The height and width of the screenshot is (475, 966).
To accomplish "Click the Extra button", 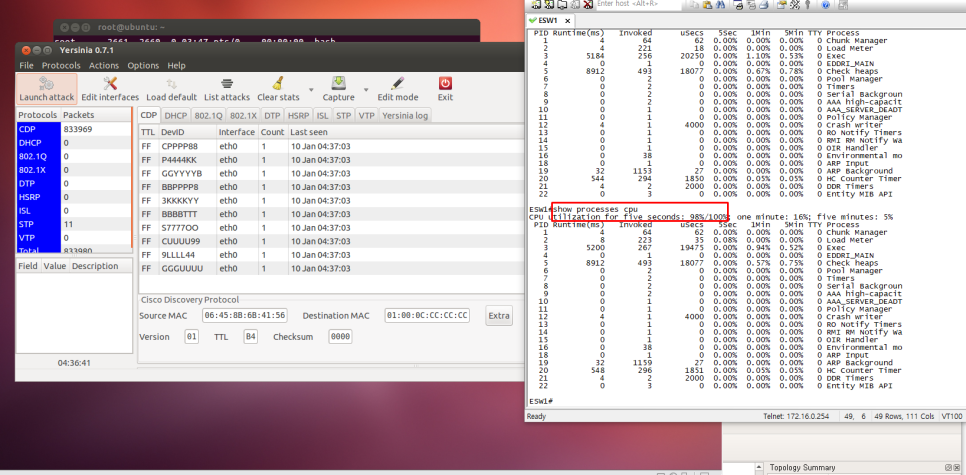I will click(498, 315).
